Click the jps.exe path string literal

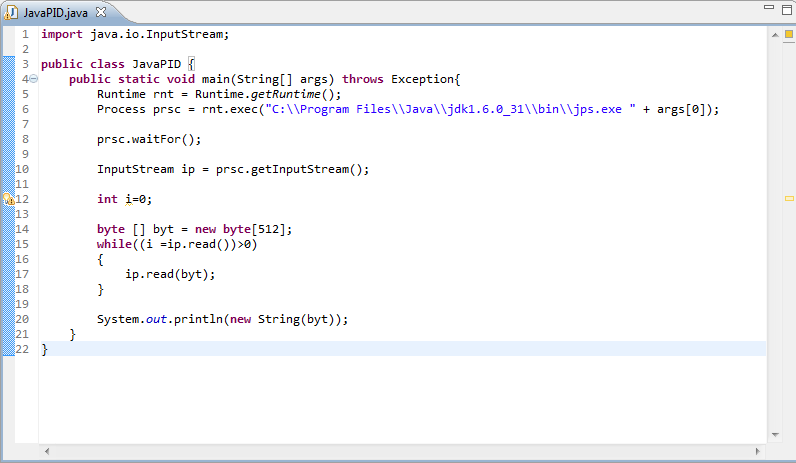(450, 109)
